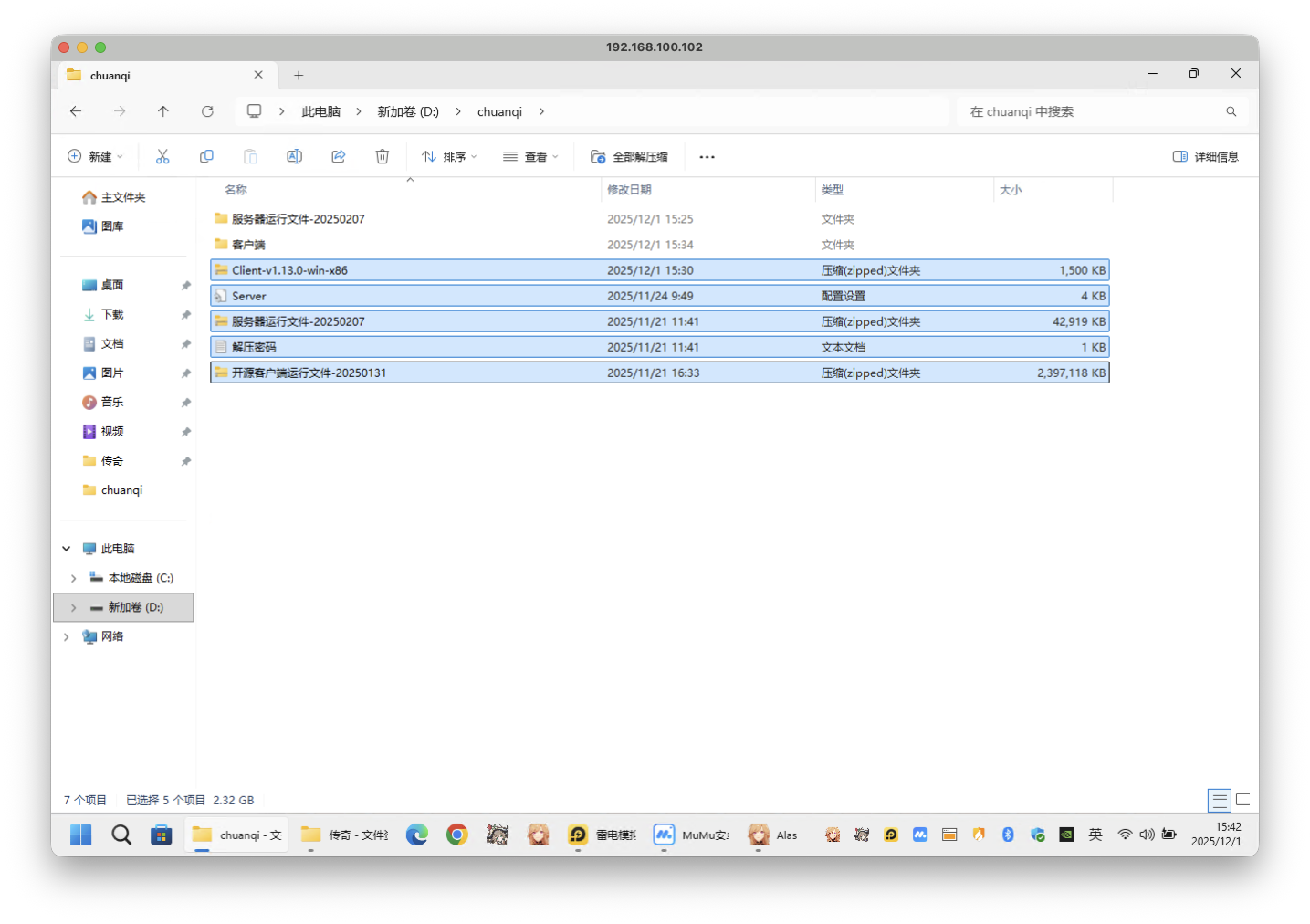This screenshot has width=1310, height=924.
Task: Open the See more ellipsis menu
Action: (707, 157)
